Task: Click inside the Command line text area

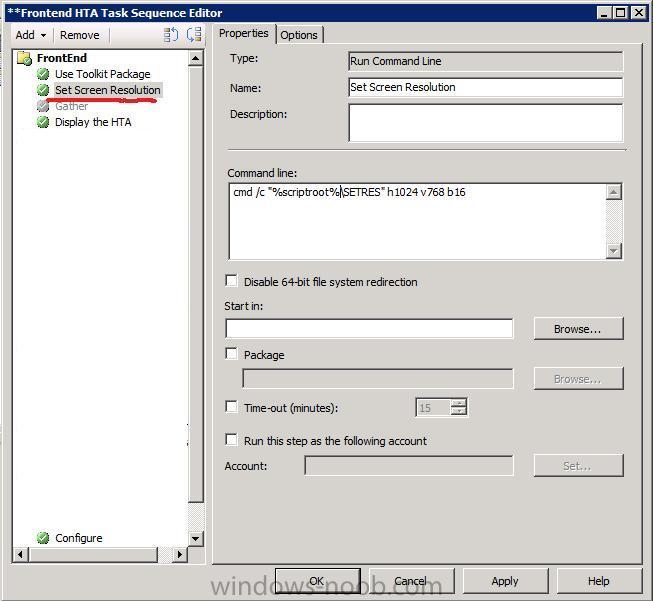Action: point(417,222)
